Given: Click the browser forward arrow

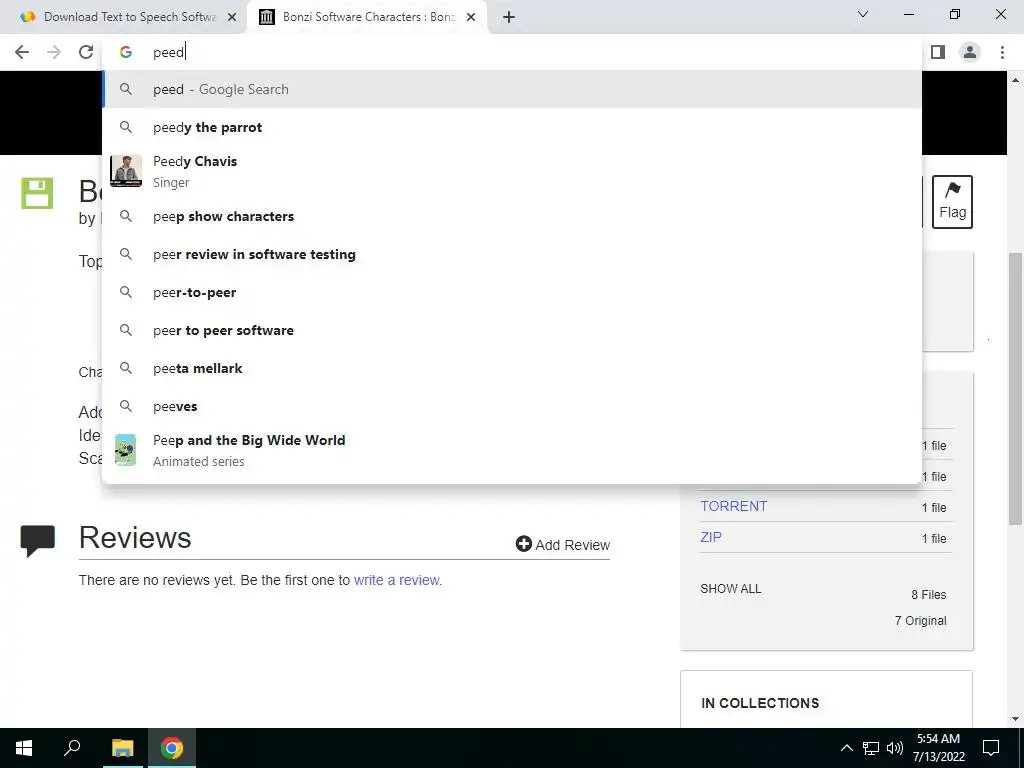Looking at the screenshot, I should pos(54,52).
